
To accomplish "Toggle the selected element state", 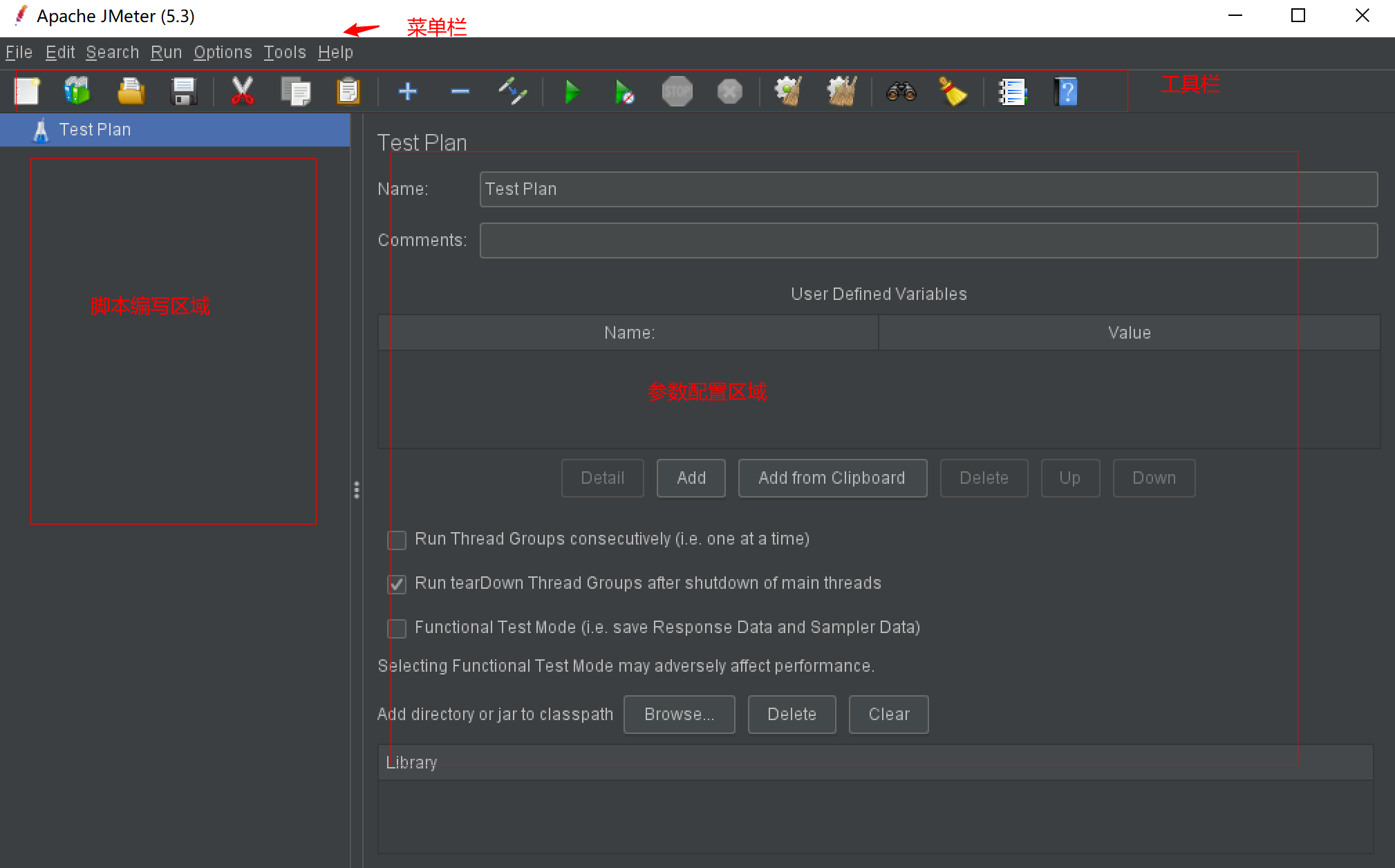I will (x=512, y=91).
